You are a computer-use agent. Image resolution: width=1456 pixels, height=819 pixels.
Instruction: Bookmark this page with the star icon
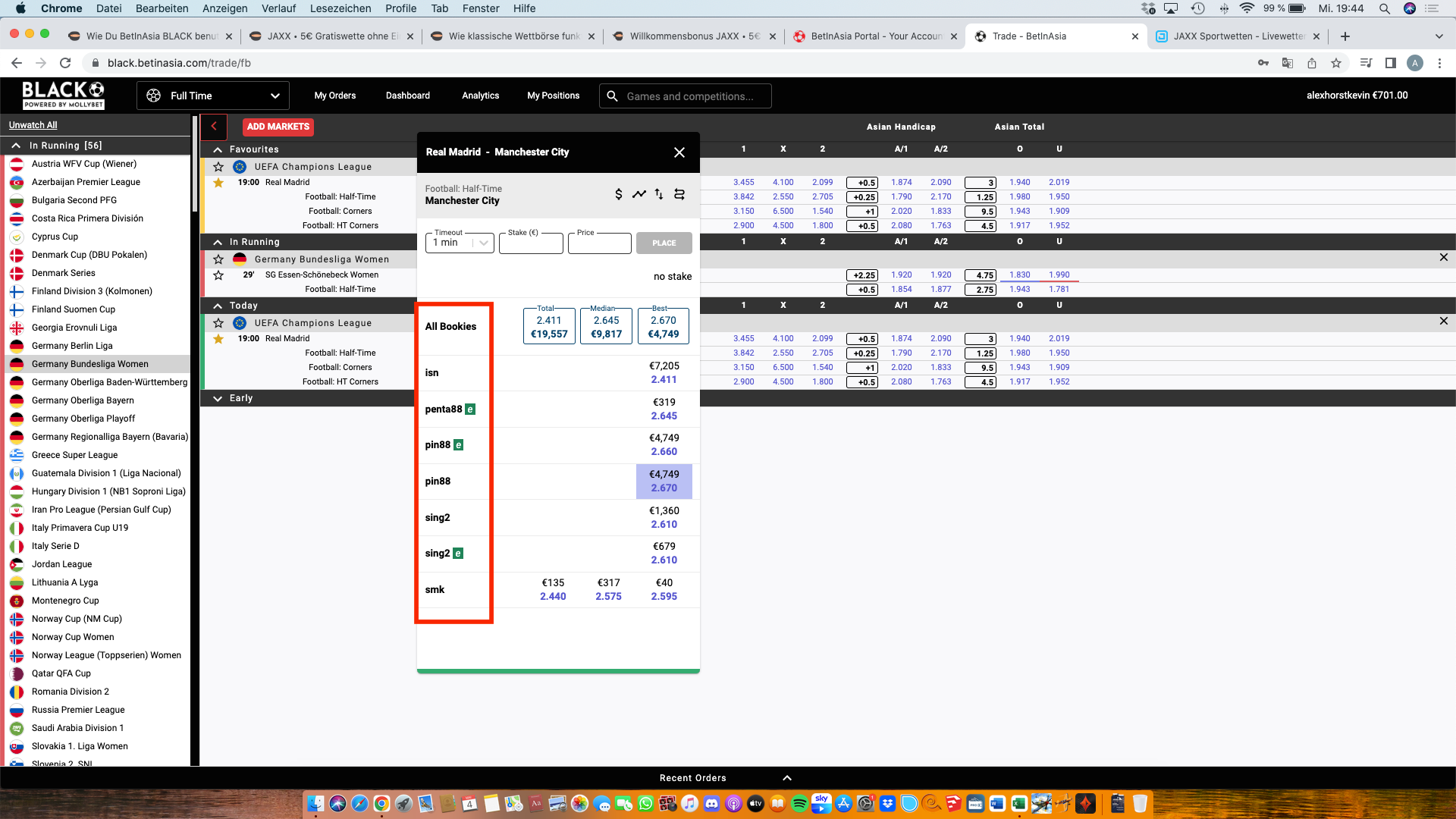(1336, 63)
